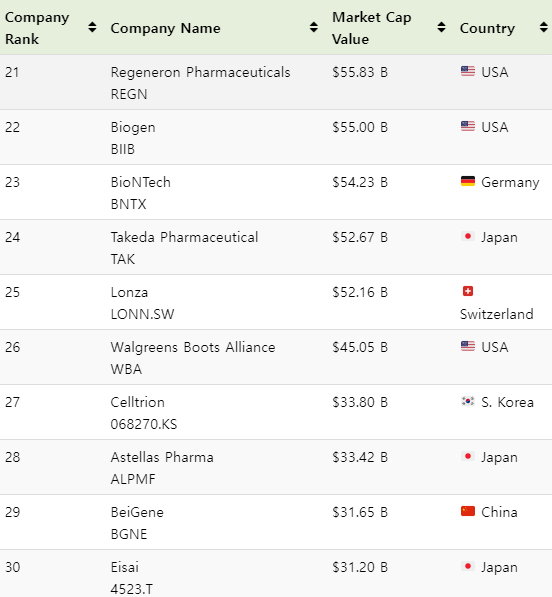Image resolution: width=552 pixels, height=597 pixels.
Task: Click the China flag icon
Action: [x=467, y=511]
